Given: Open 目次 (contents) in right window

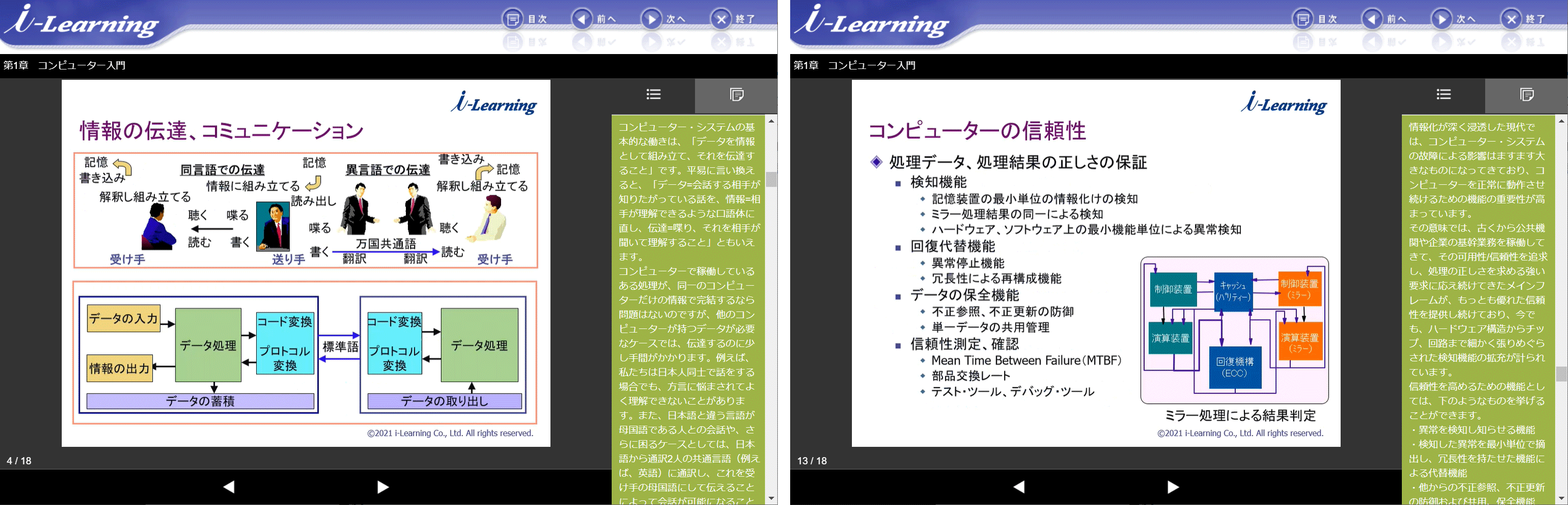Looking at the screenshot, I should (x=1315, y=19).
